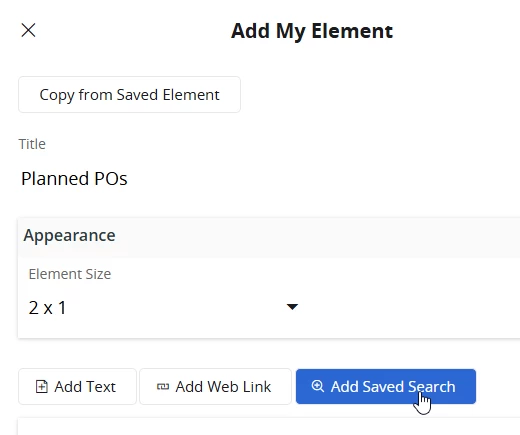Click empty Appearance header bar right of title
520x435 pixels.
317,235
